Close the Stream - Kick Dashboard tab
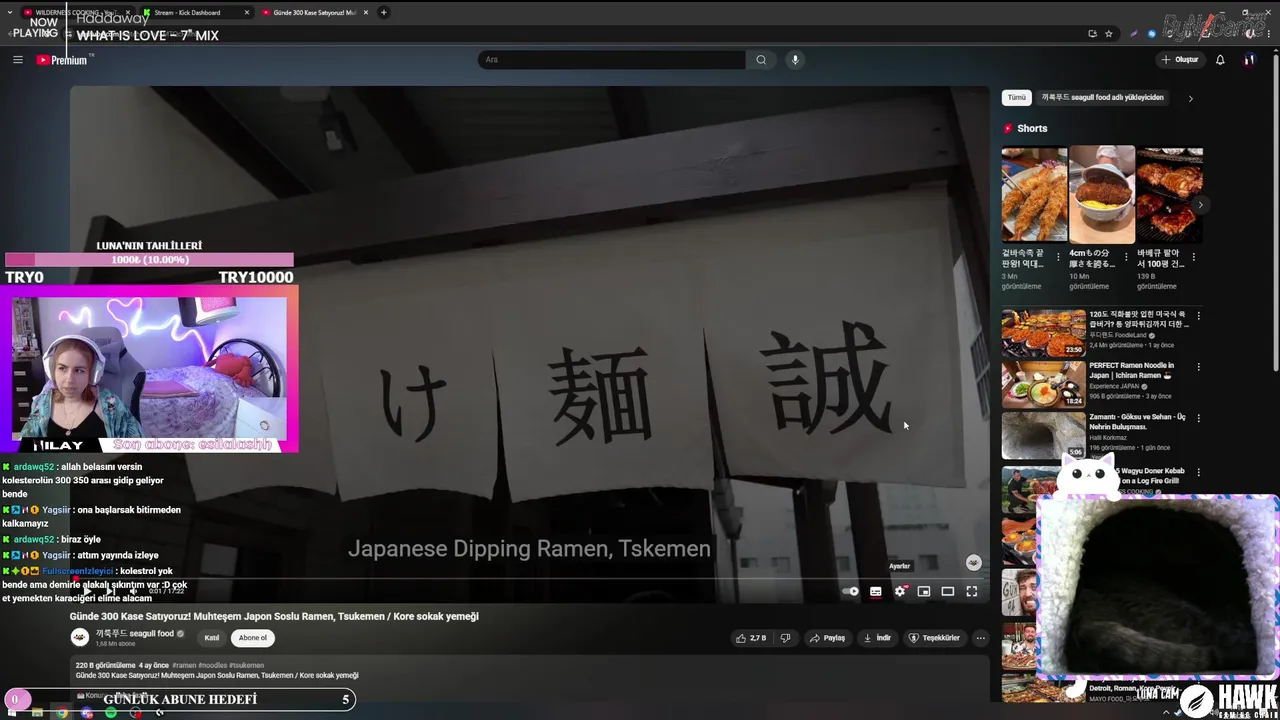Screen dimensions: 1280x720 tap(246, 13)
